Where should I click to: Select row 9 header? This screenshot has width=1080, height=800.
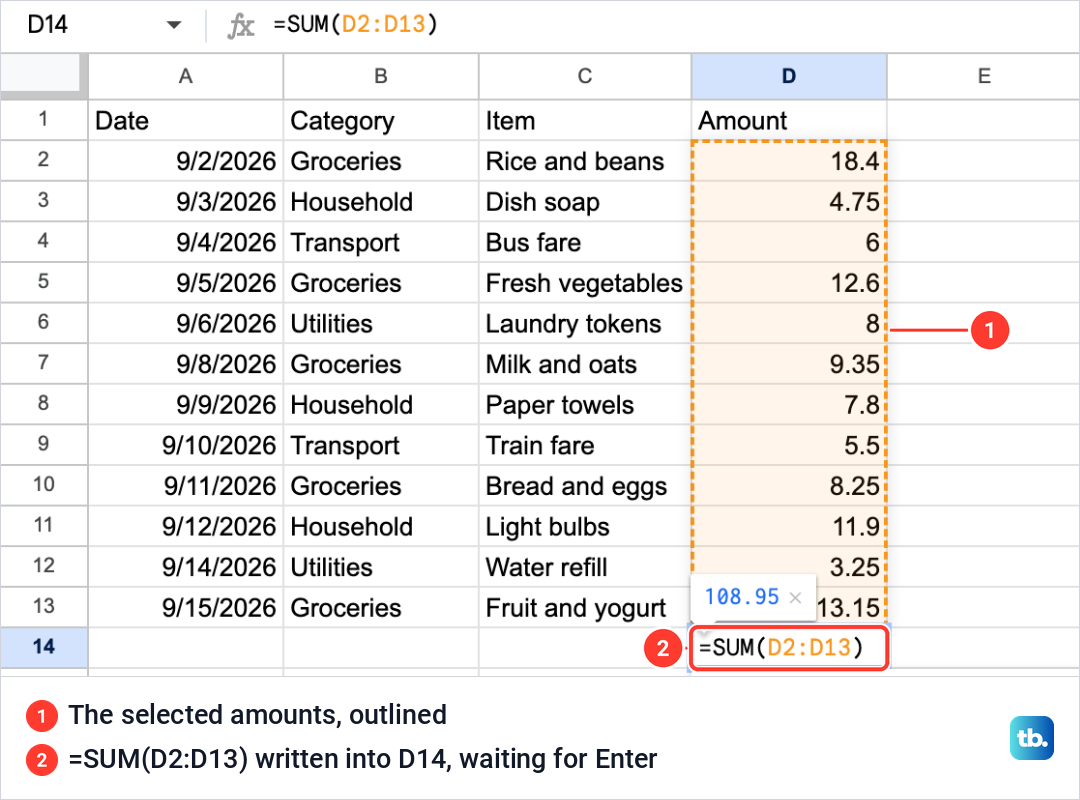pyautogui.click(x=43, y=445)
